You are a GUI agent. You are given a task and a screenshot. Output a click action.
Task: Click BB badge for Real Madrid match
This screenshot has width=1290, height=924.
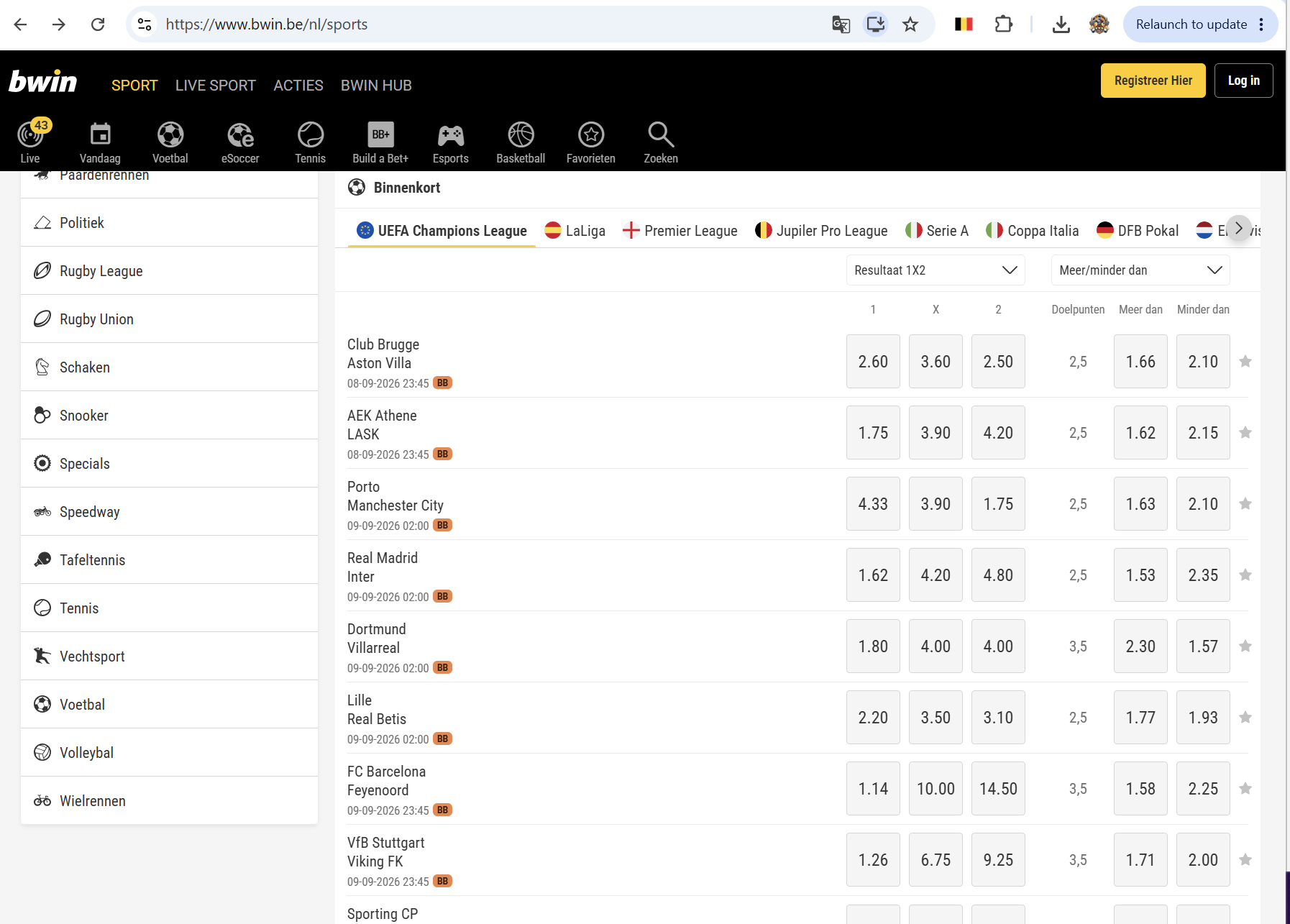click(443, 597)
